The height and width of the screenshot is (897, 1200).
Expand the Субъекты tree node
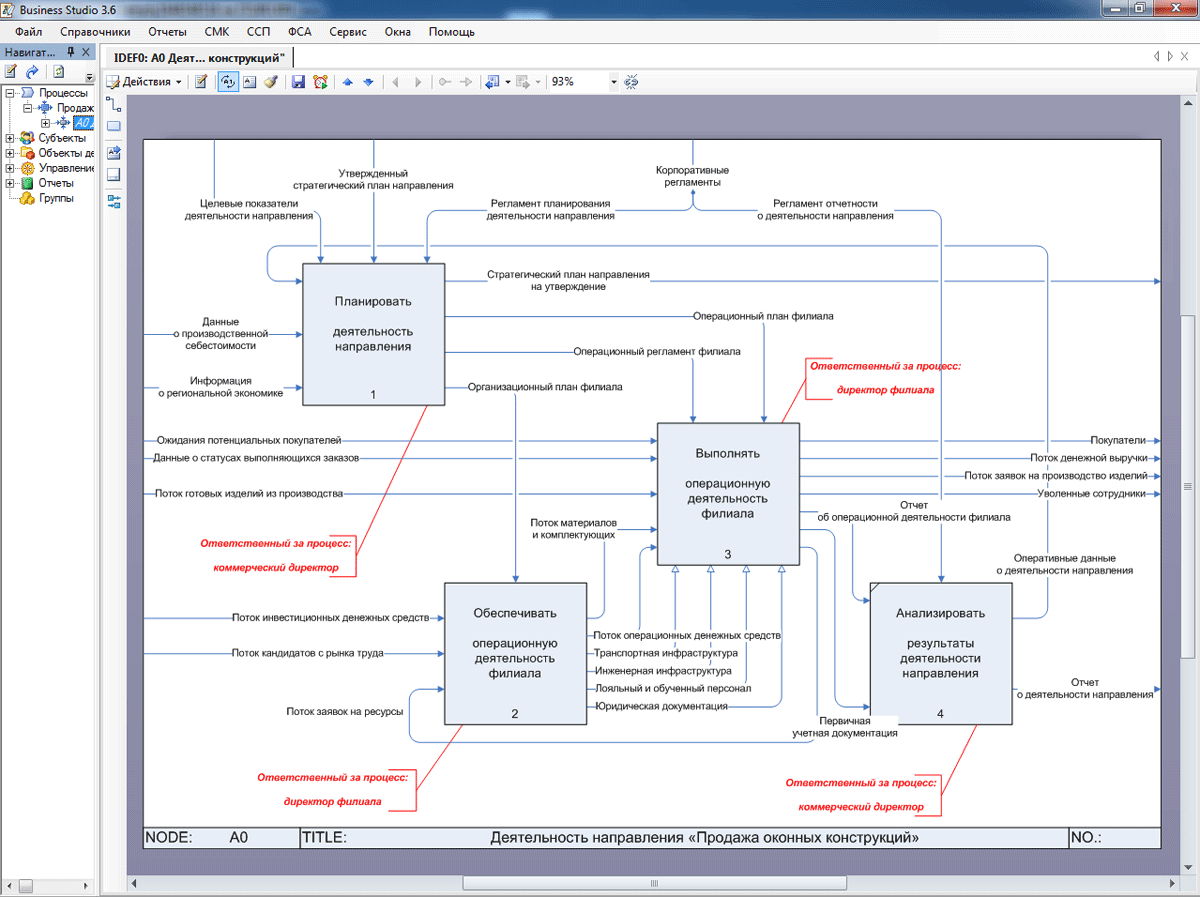click(x=10, y=138)
